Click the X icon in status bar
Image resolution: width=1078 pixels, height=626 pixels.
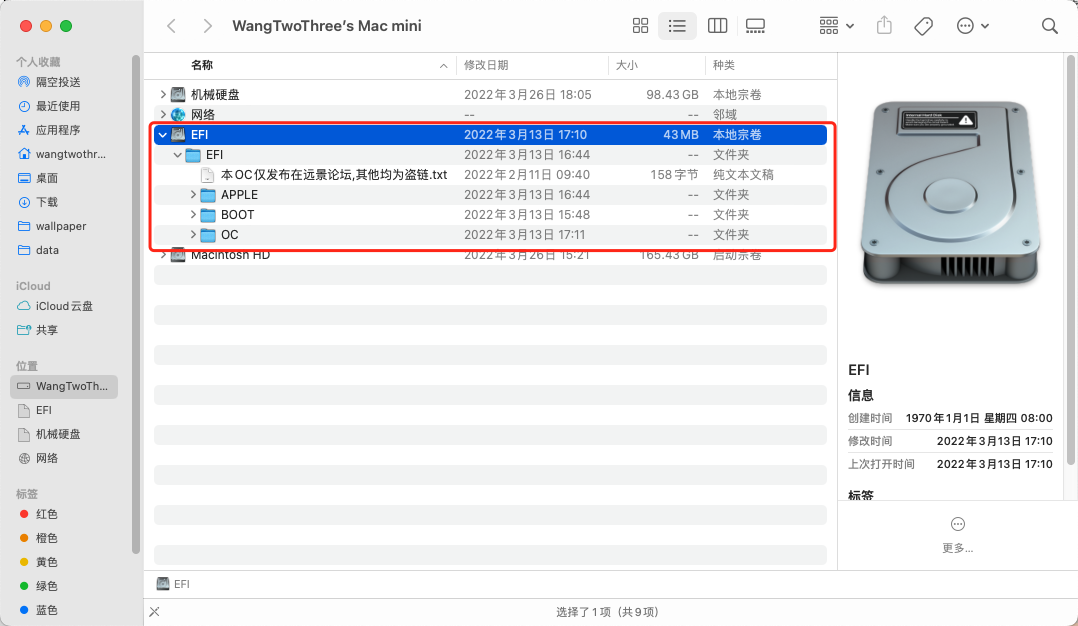[x=155, y=612]
